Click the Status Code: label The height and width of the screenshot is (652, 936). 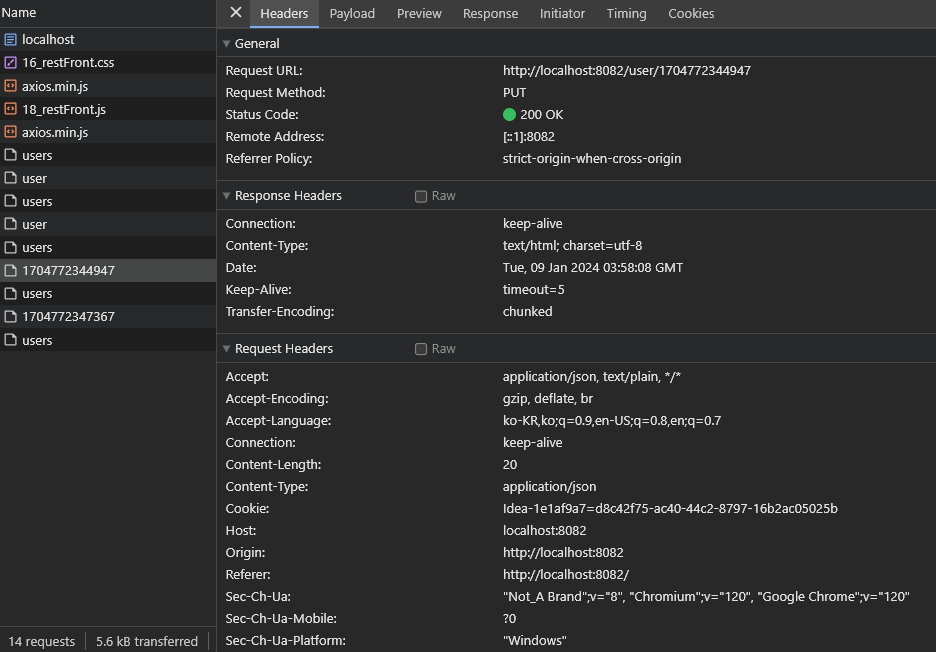click(x=261, y=115)
